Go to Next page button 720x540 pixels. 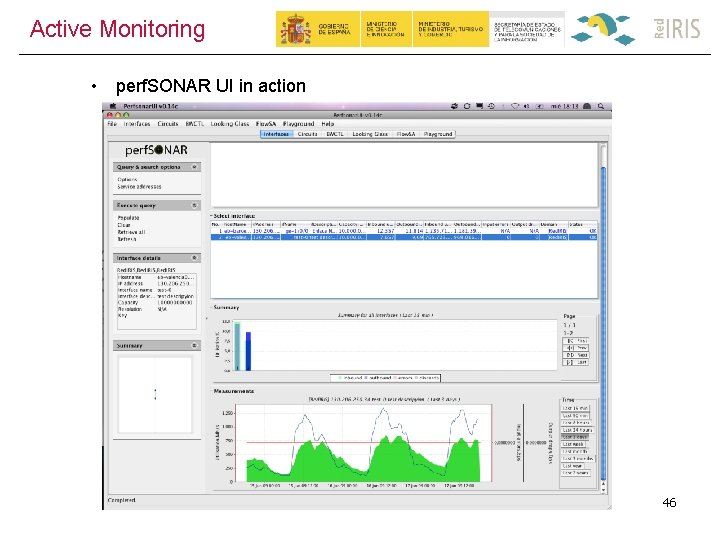(x=576, y=355)
